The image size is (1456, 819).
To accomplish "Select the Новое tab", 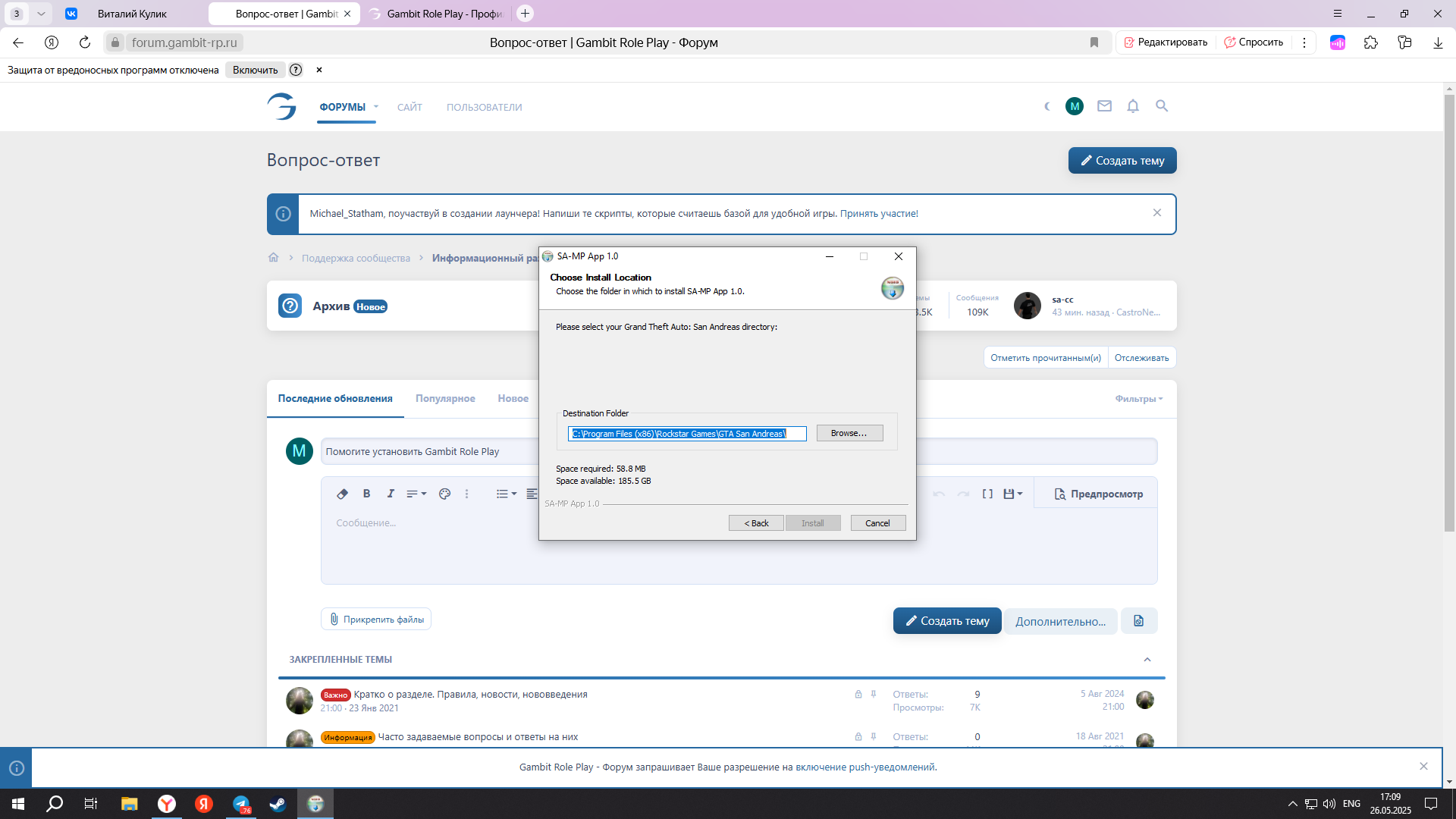I will point(513,399).
